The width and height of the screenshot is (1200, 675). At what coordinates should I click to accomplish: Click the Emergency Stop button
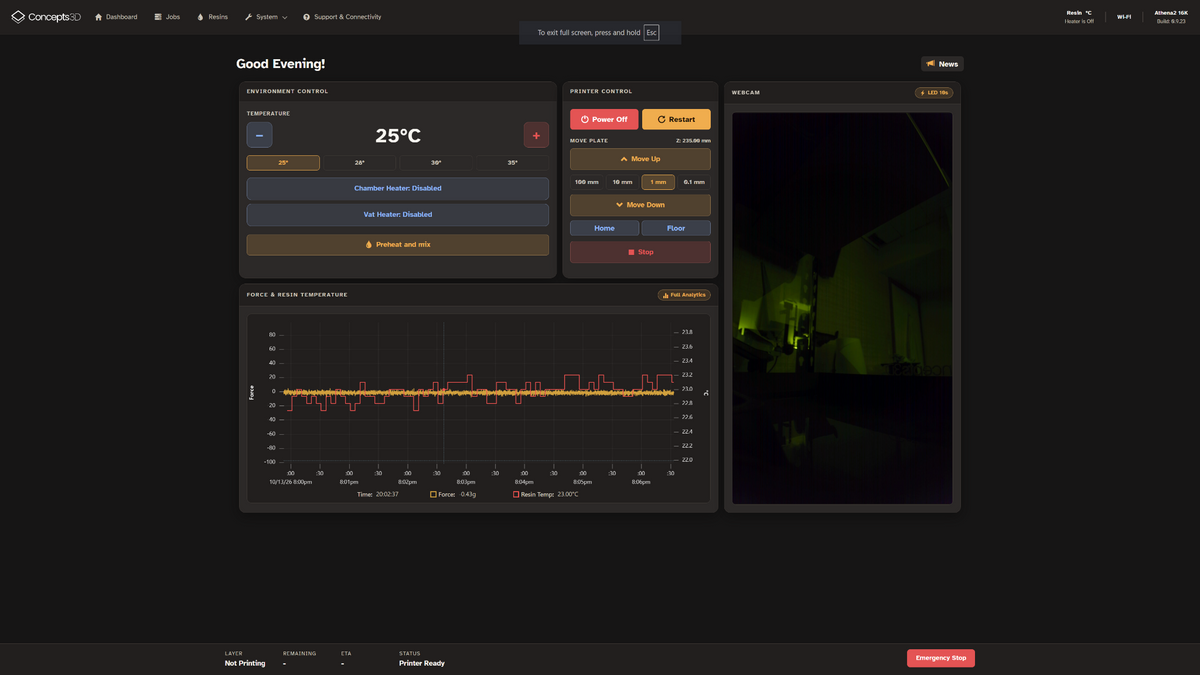click(941, 658)
